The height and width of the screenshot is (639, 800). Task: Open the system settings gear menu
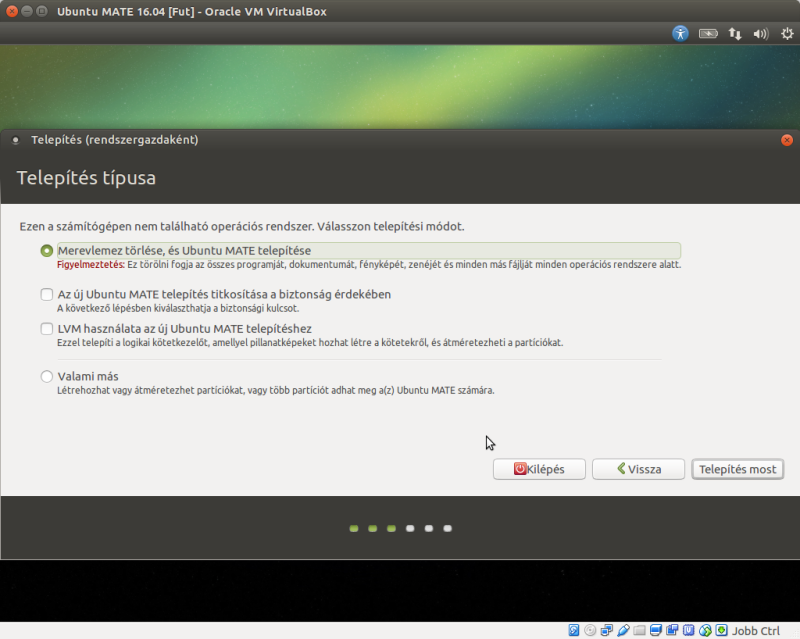point(787,34)
